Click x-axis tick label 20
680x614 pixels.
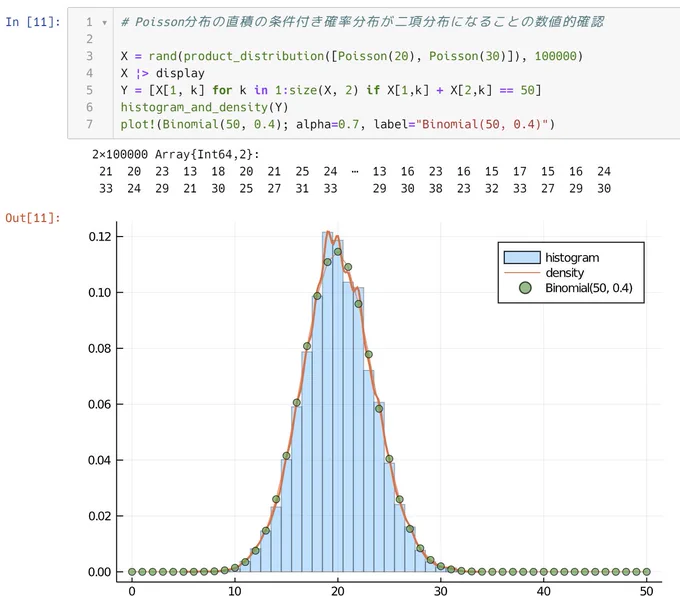[338, 591]
